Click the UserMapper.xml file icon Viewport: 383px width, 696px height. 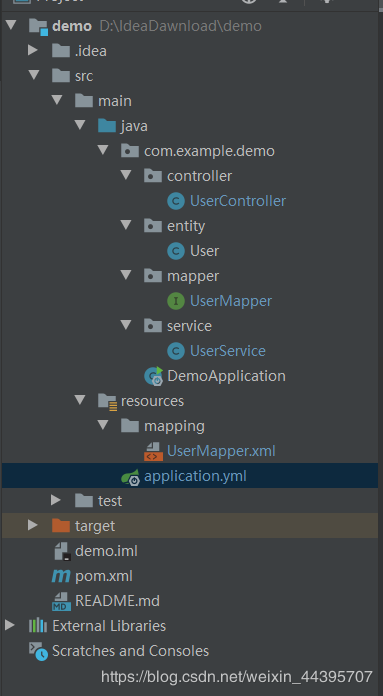[x=154, y=451]
